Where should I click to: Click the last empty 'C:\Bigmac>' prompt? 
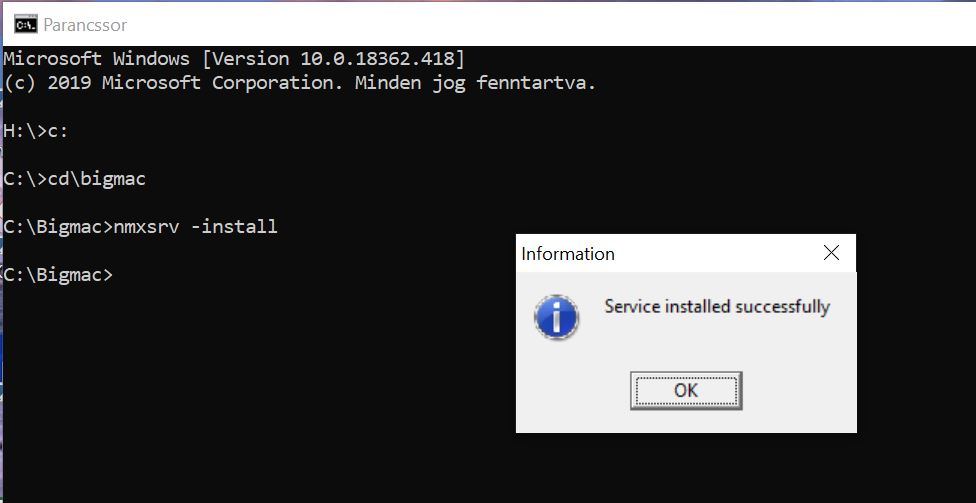coord(58,275)
